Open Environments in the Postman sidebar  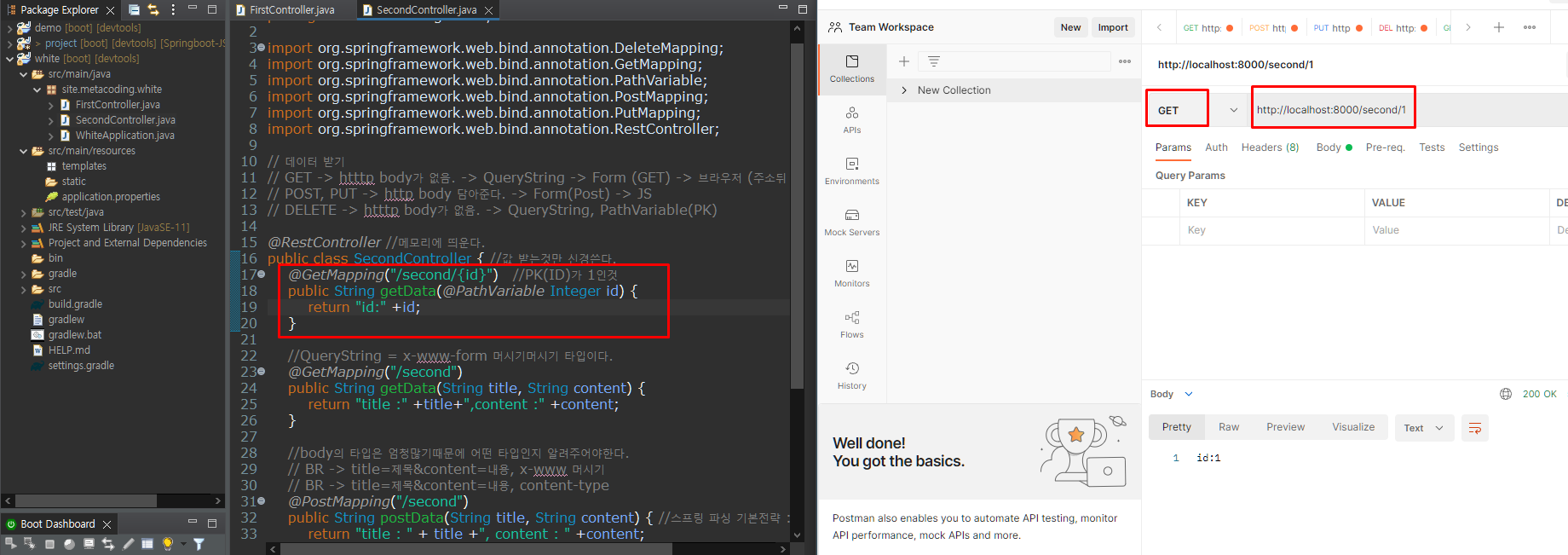852,171
